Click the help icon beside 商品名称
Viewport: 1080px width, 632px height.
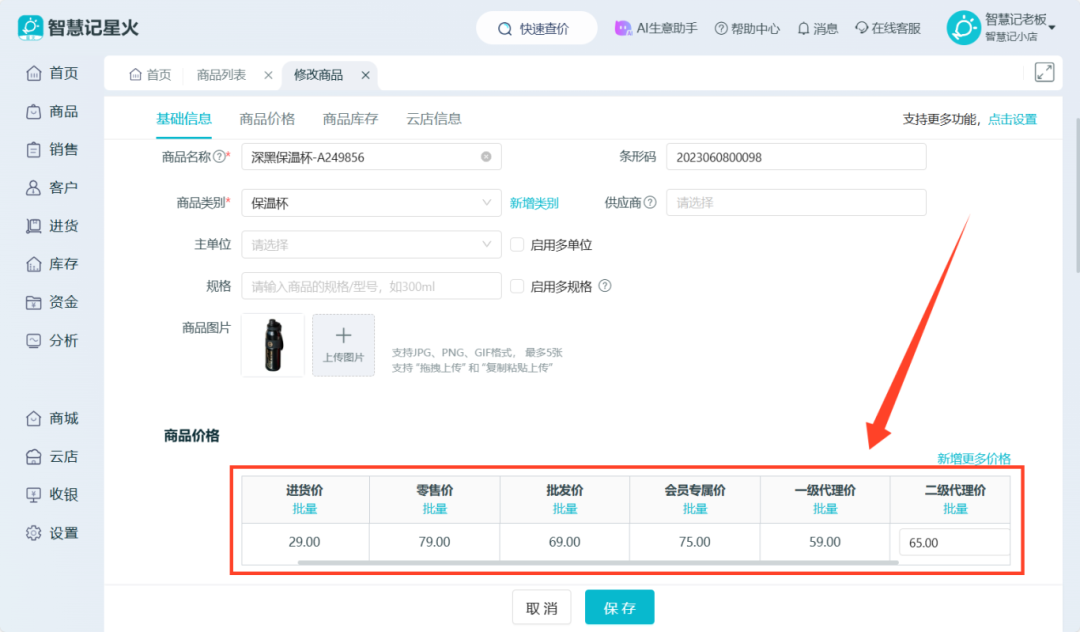[x=219, y=156]
